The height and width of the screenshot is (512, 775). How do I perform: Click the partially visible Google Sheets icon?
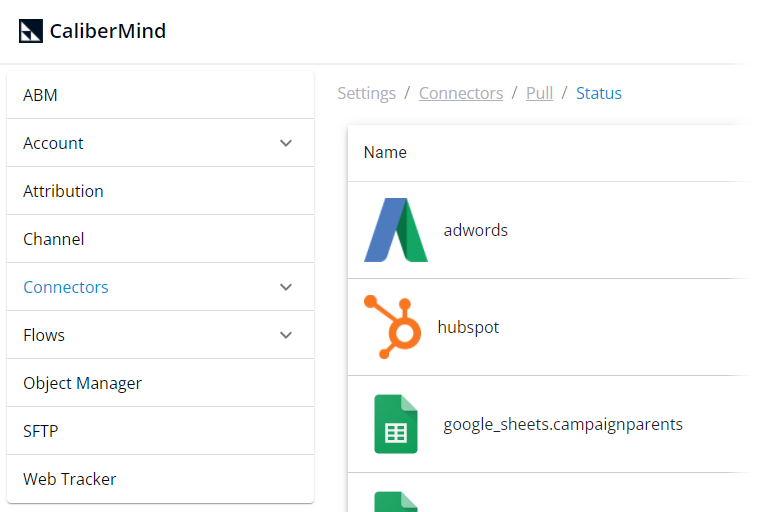click(x=396, y=501)
